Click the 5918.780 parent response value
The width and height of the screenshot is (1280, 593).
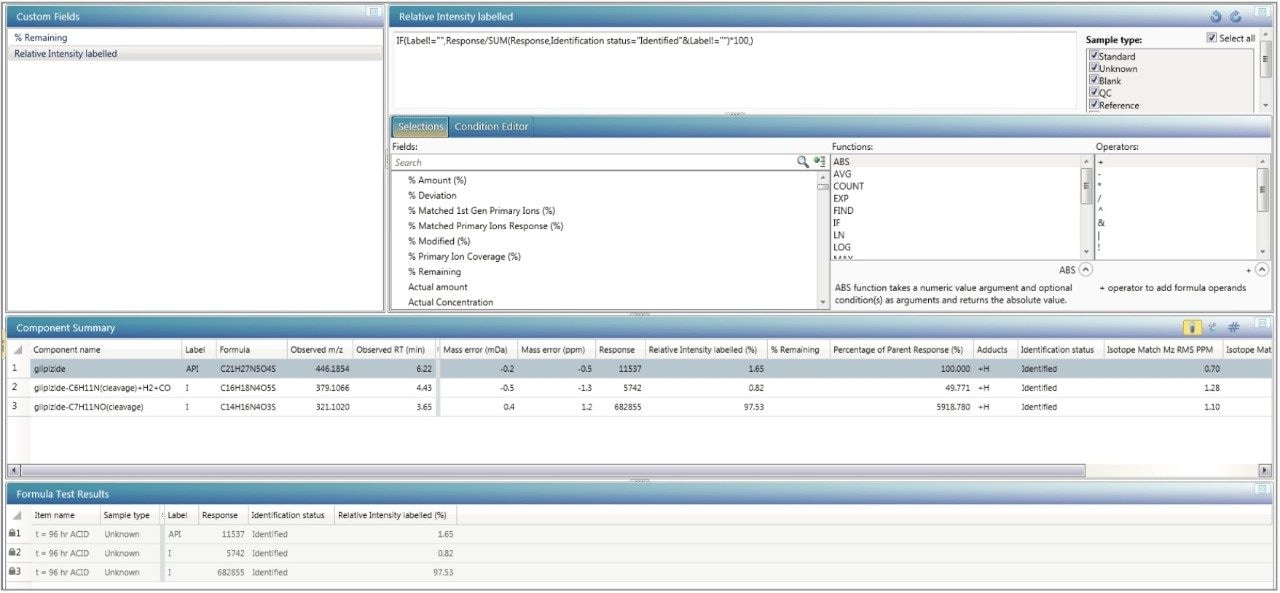click(x=948, y=407)
